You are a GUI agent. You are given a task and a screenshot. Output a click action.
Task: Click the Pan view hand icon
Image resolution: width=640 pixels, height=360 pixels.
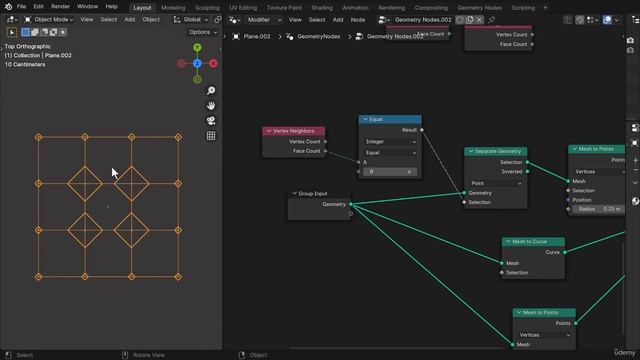(x=211, y=106)
